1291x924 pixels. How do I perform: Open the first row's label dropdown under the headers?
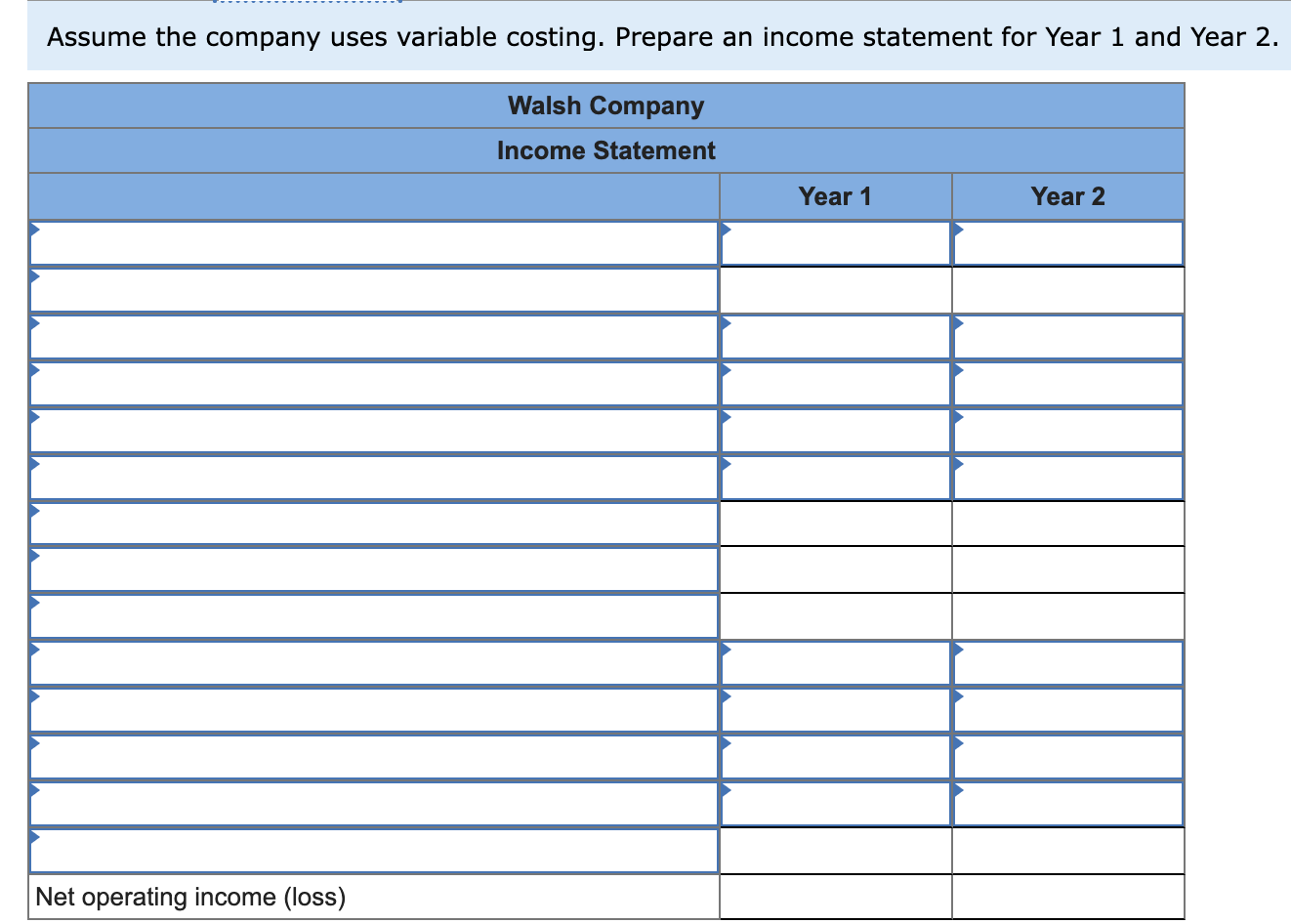pos(374,243)
